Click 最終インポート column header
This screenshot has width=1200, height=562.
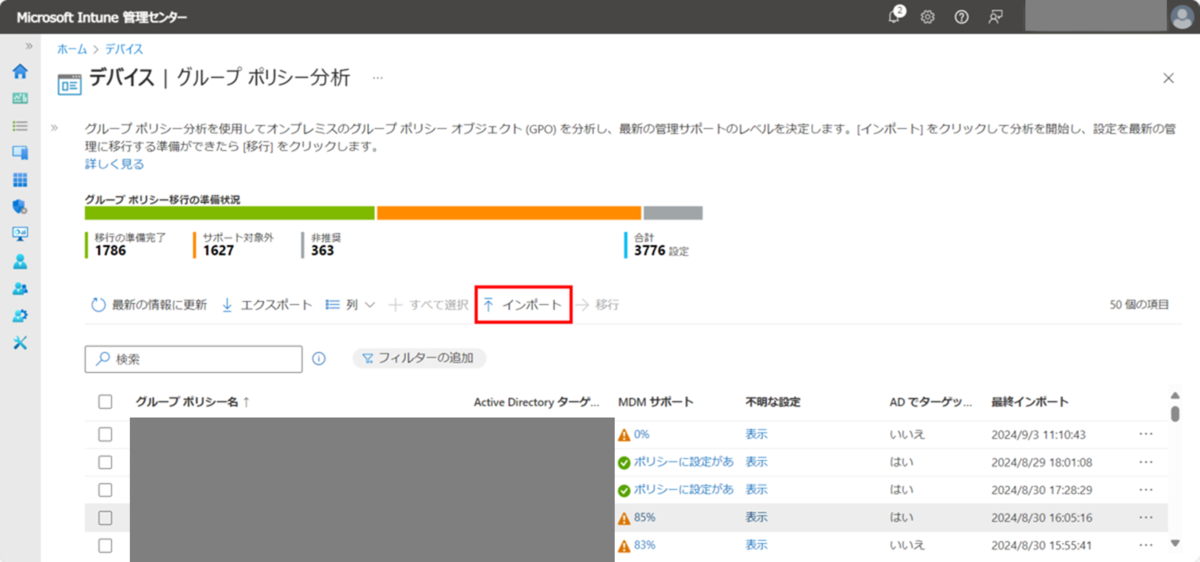pyautogui.click(x=1030, y=402)
